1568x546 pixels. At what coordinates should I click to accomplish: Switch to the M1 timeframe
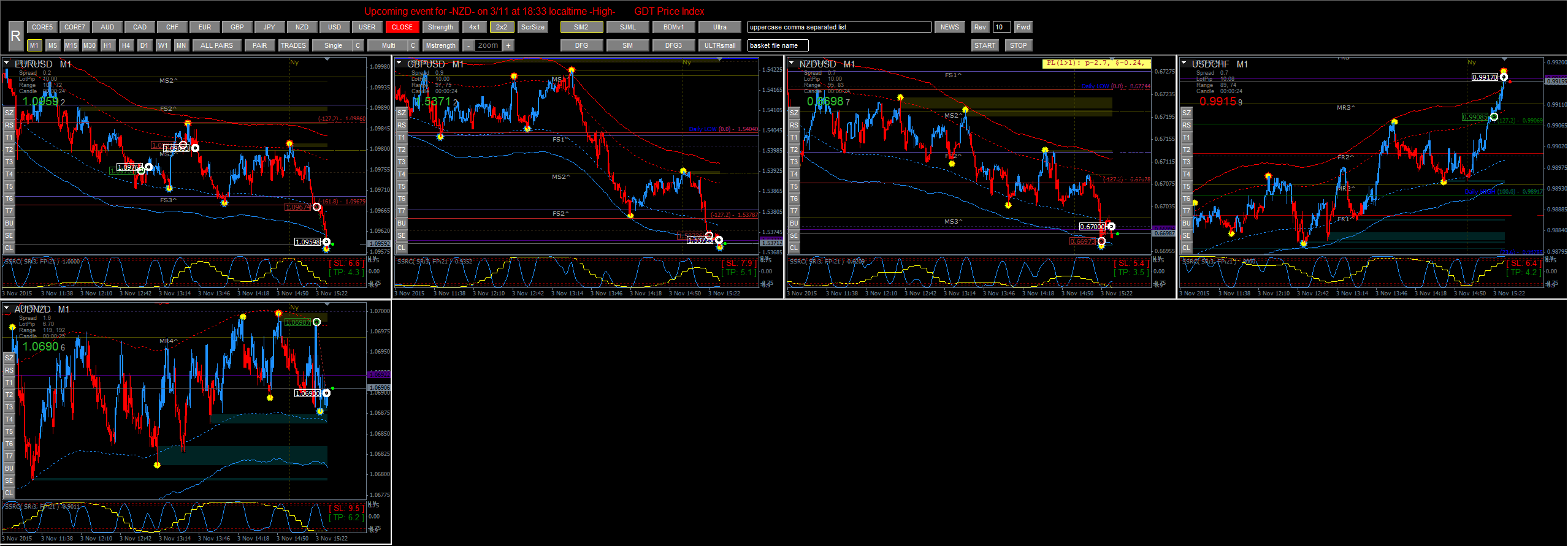point(34,45)
